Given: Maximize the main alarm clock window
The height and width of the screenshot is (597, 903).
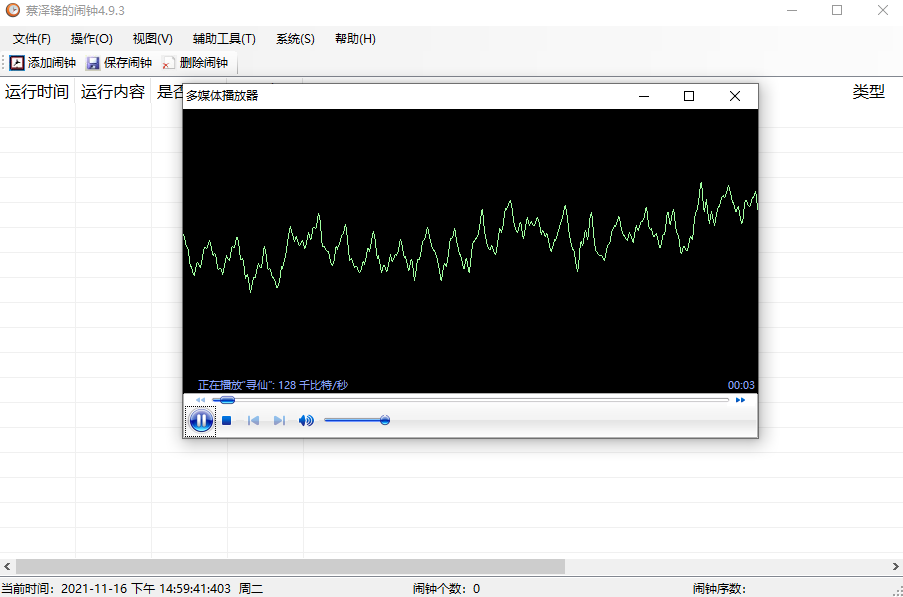Looking at the screenshot, I should 837,10.
